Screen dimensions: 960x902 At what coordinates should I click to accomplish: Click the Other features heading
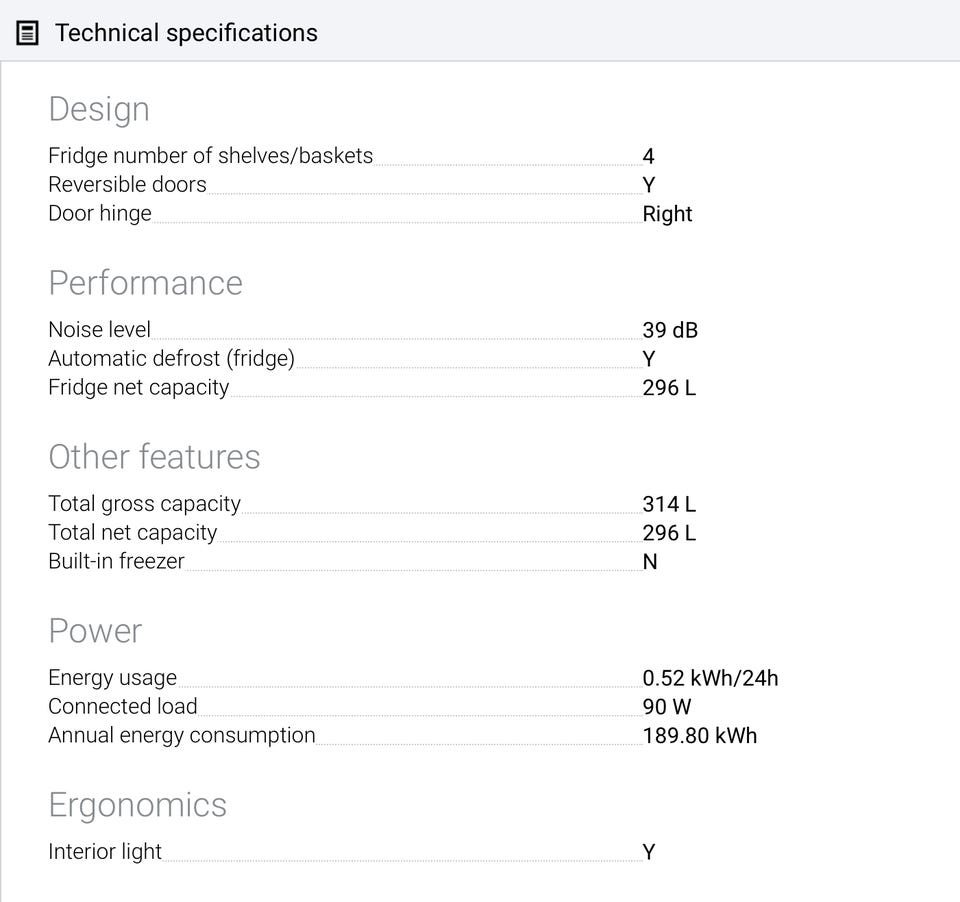(x=154, y=457)
